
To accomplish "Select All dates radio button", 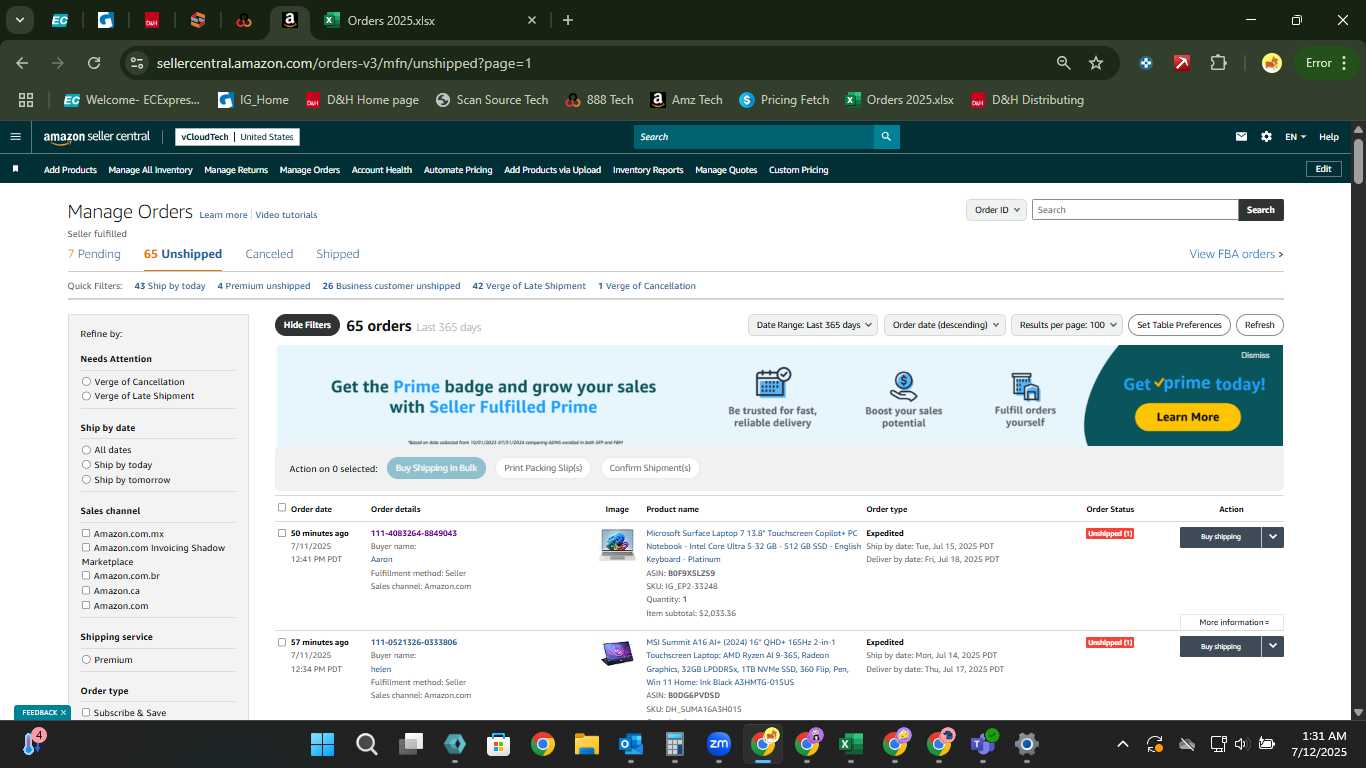I will (86, 450).
